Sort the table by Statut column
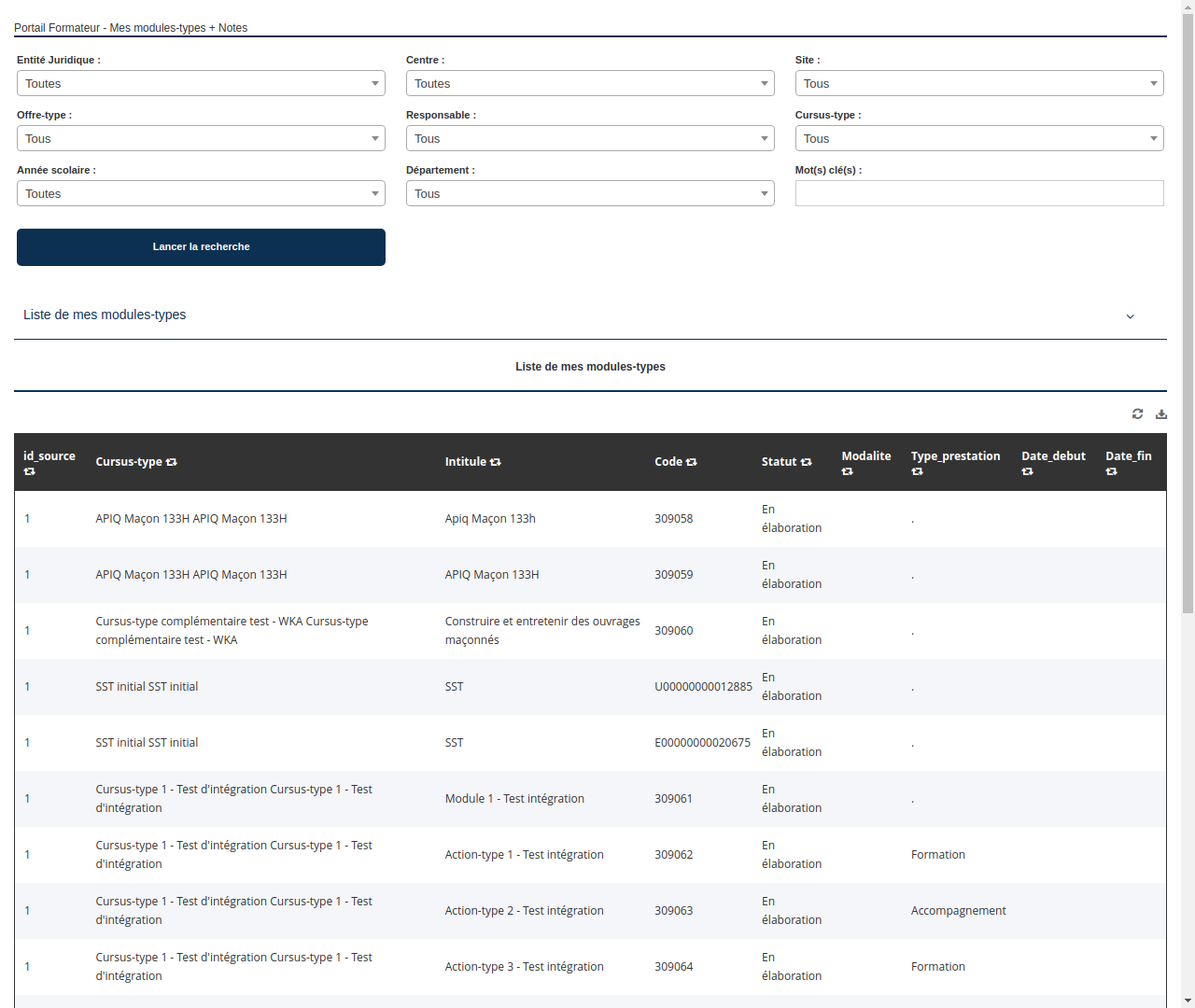The width and height of the screenshot is (1195, 1008). [x=807, y=461]
